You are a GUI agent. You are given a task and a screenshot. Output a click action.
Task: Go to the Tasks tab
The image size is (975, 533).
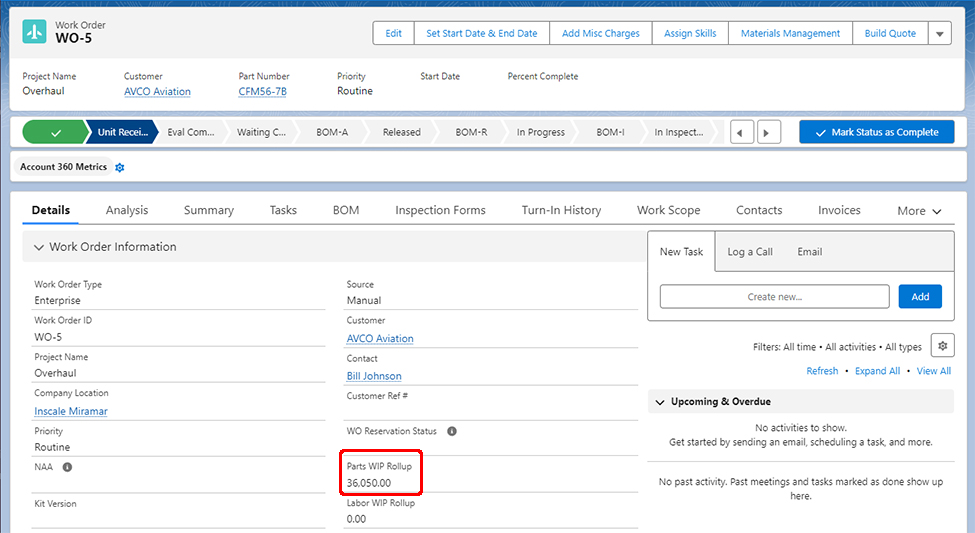pos(283,210)
